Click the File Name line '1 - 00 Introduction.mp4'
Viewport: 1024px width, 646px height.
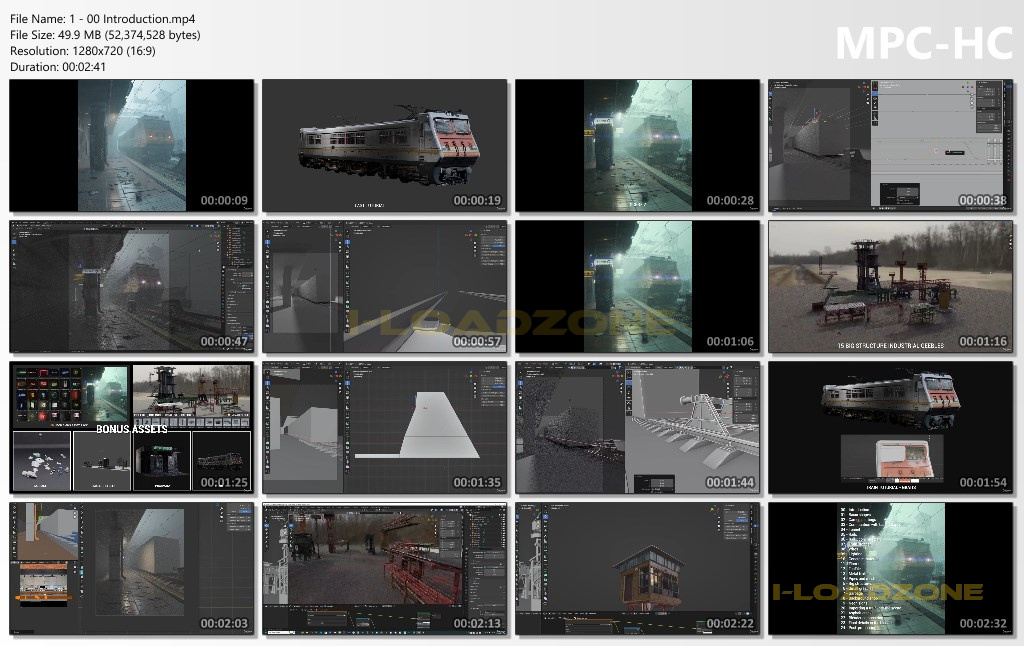pos(103,19)
